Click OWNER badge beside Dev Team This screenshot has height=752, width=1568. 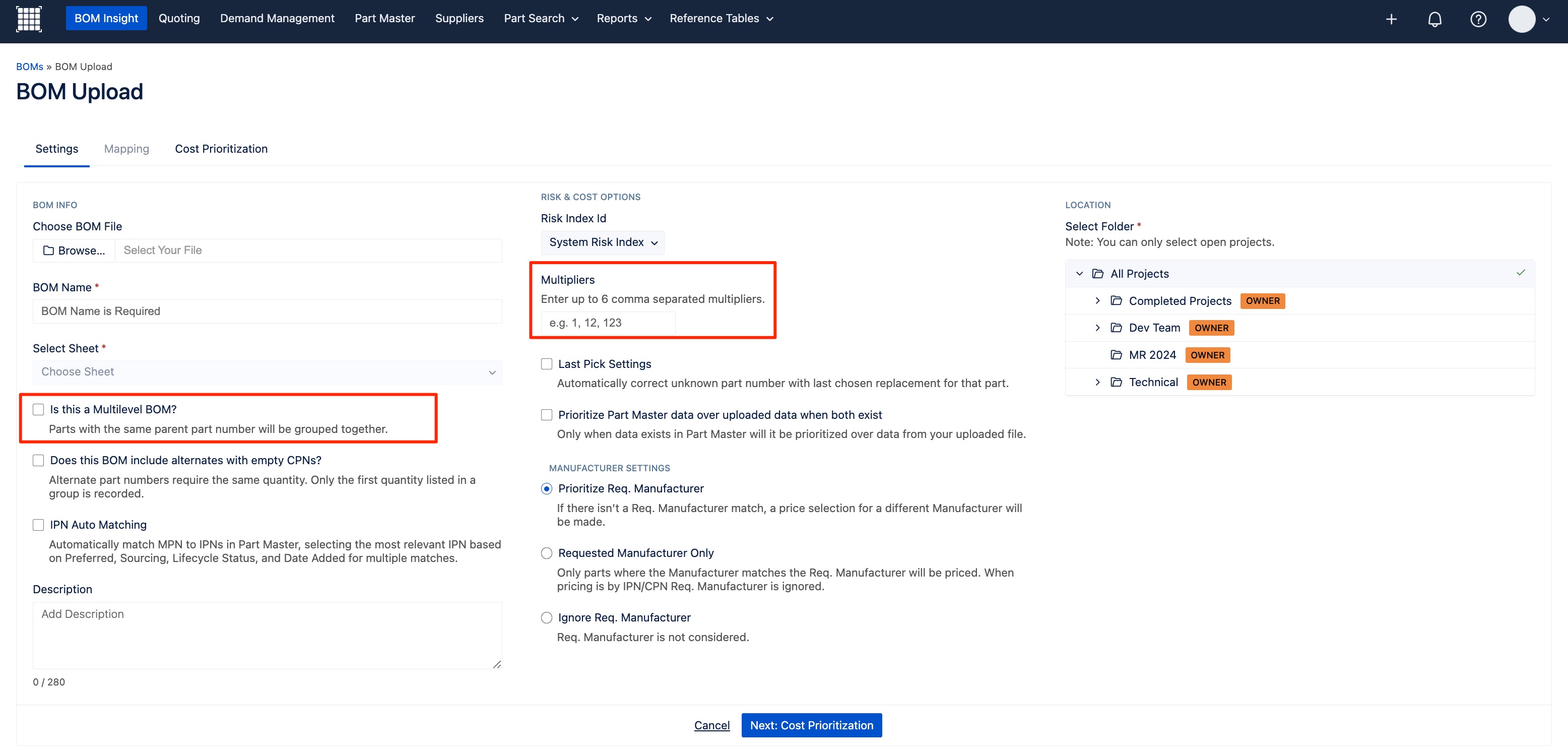(x=1211, y=328)
